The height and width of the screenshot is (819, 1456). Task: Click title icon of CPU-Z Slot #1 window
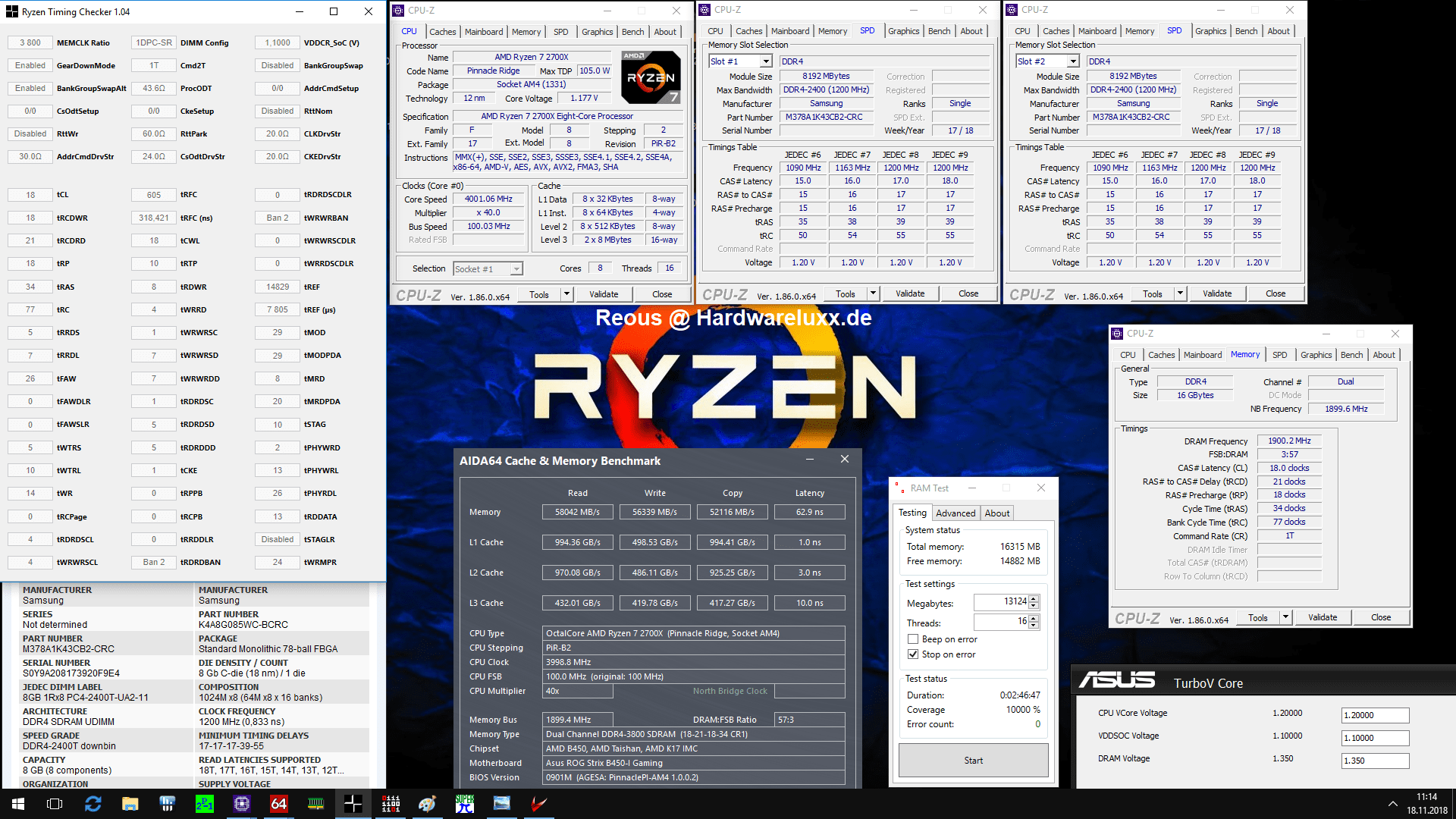705,10
